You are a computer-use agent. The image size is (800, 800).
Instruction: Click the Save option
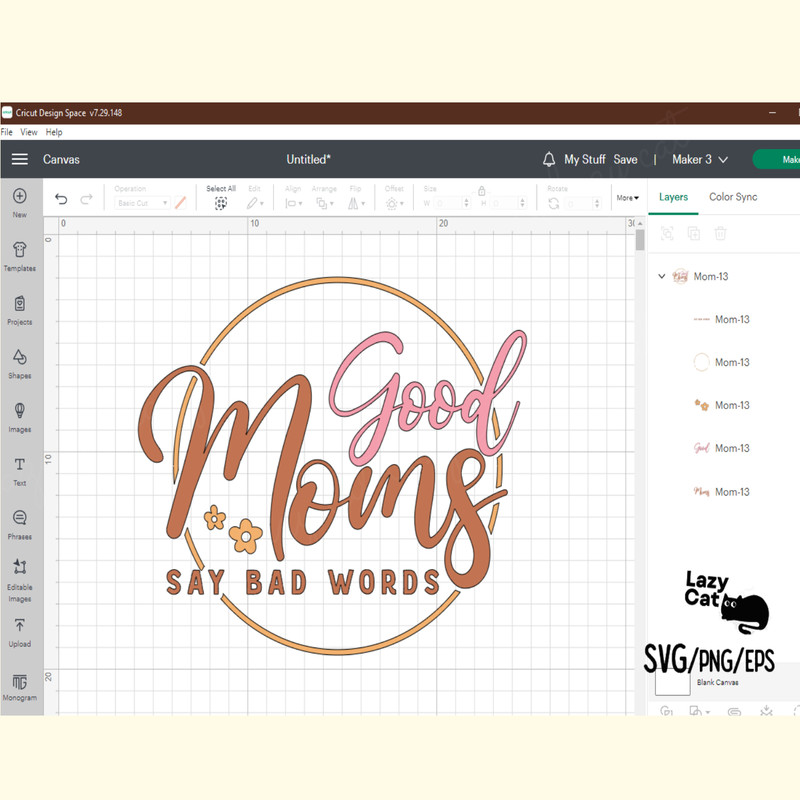(x=625, y=159)
